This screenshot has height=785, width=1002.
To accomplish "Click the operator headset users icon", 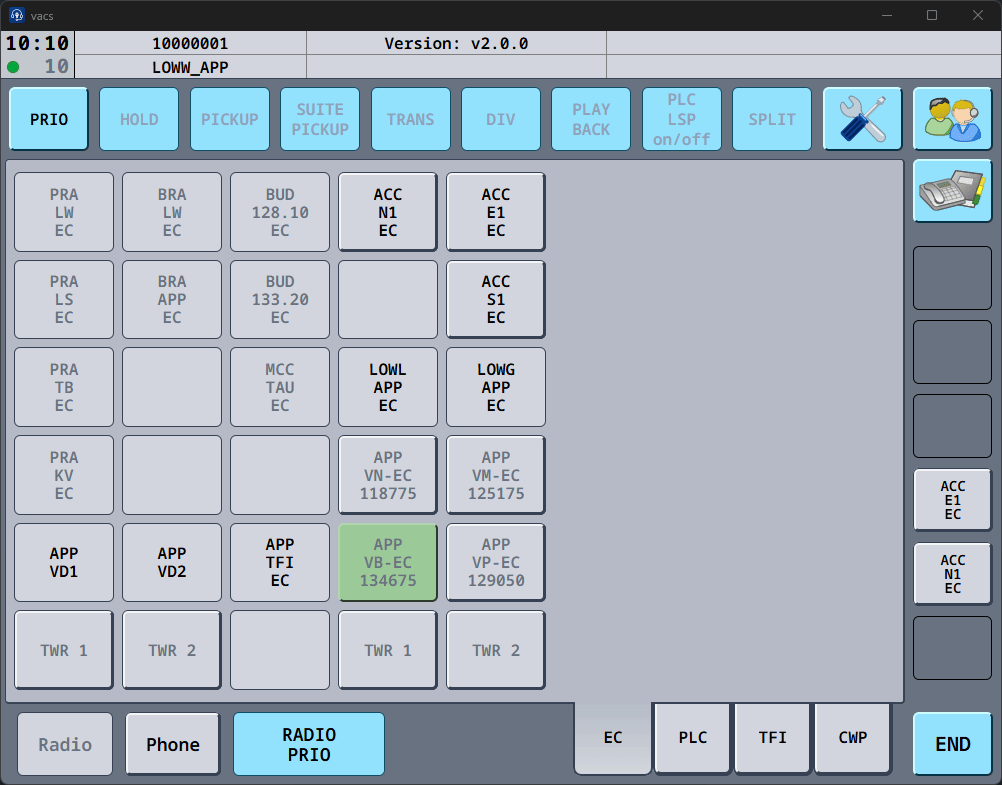I will [952, 119].
